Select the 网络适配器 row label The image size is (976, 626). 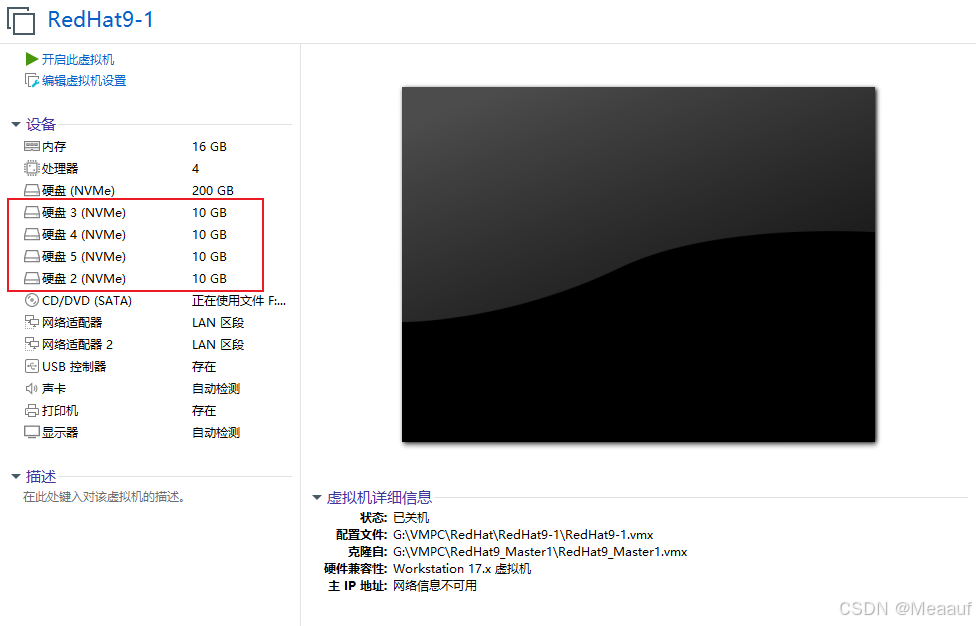72,322
